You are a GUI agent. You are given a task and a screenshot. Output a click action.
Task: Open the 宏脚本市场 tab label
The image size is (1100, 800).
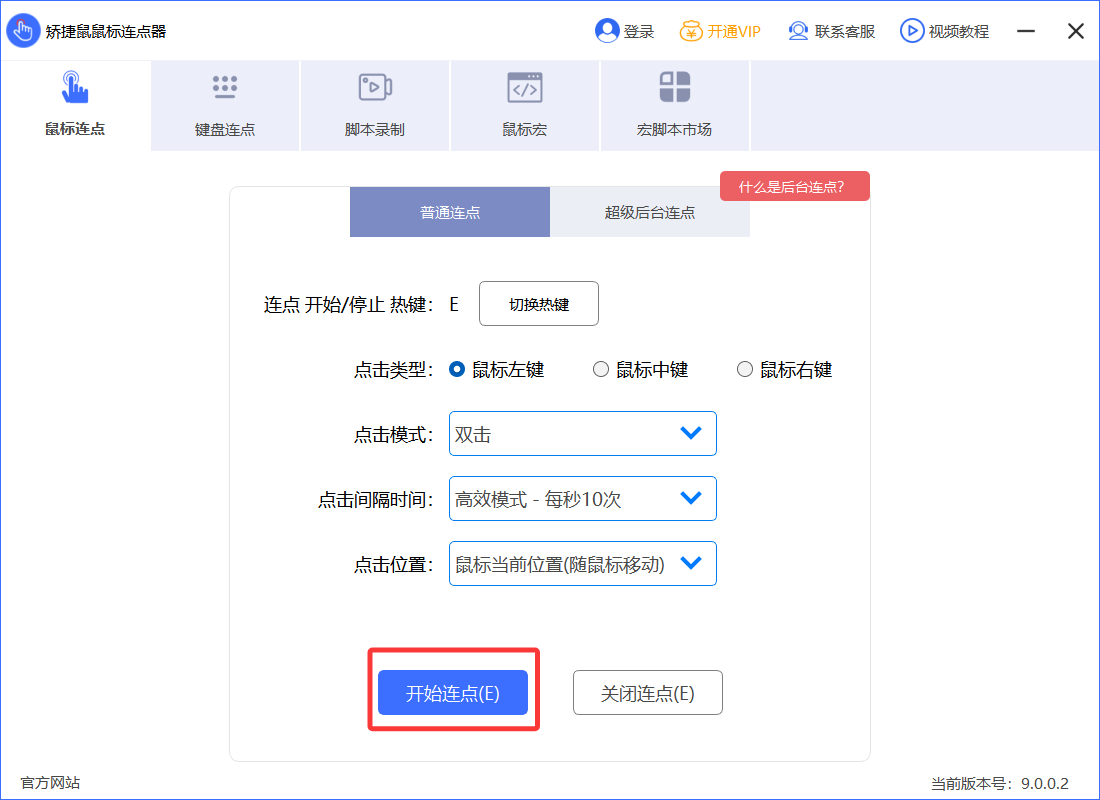(x=674, y=129)
